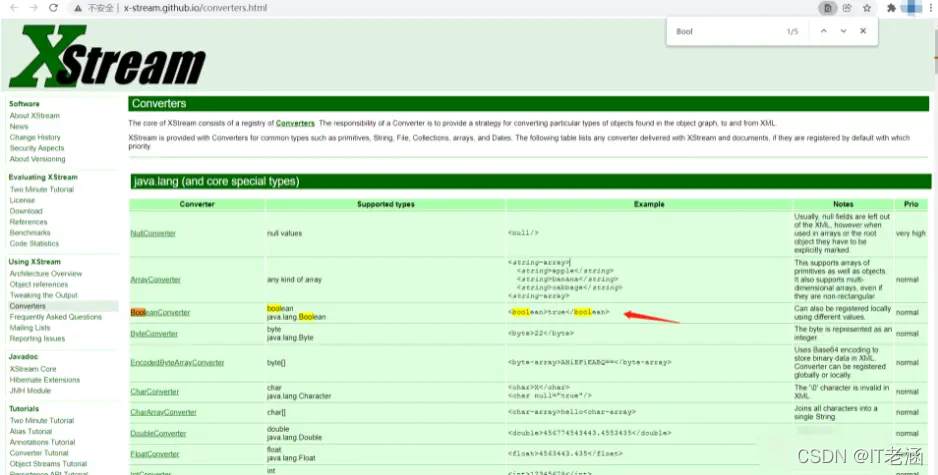Open Tweaking the Output sidebar link

44,295
